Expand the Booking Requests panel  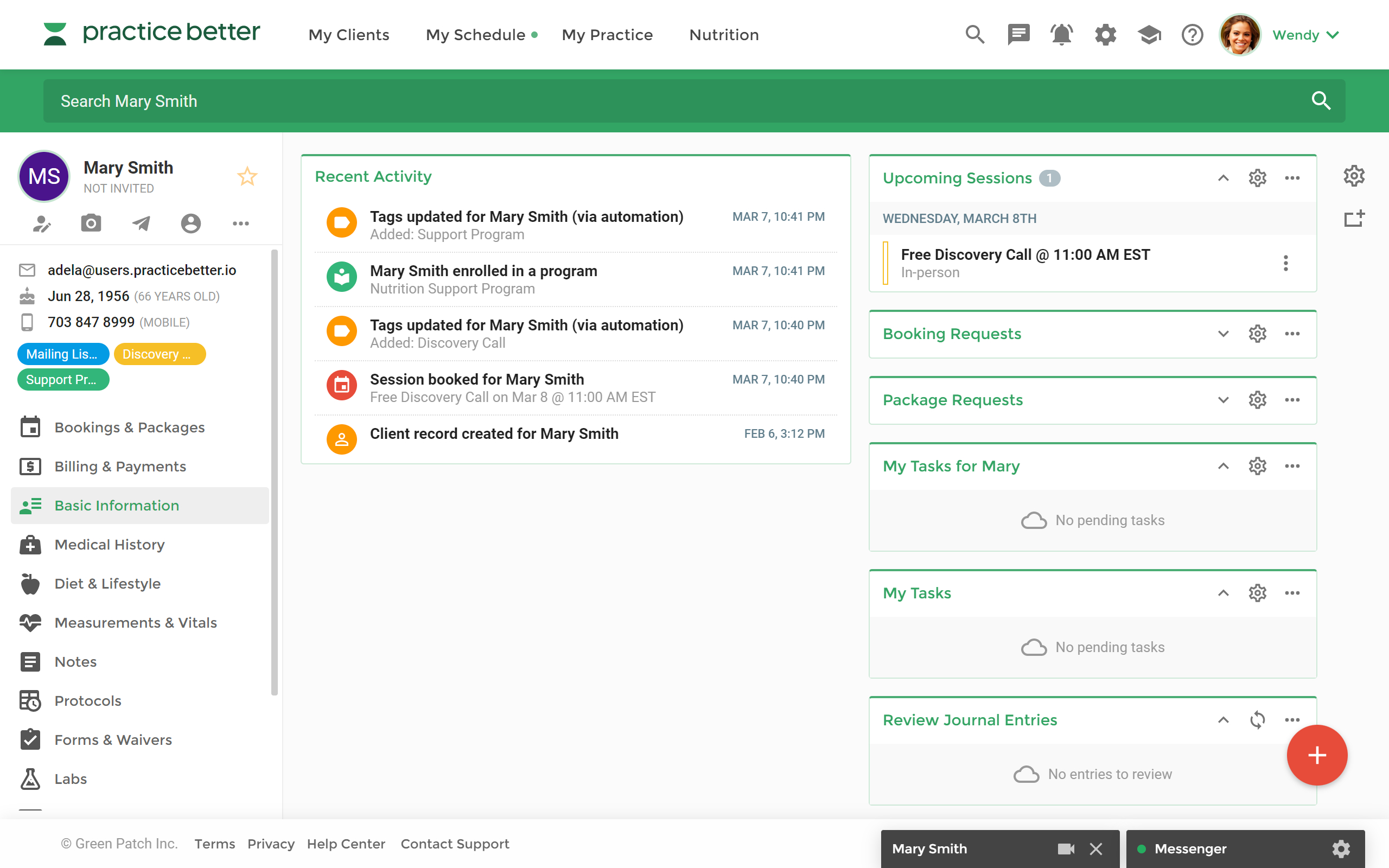pos(1223,334)
